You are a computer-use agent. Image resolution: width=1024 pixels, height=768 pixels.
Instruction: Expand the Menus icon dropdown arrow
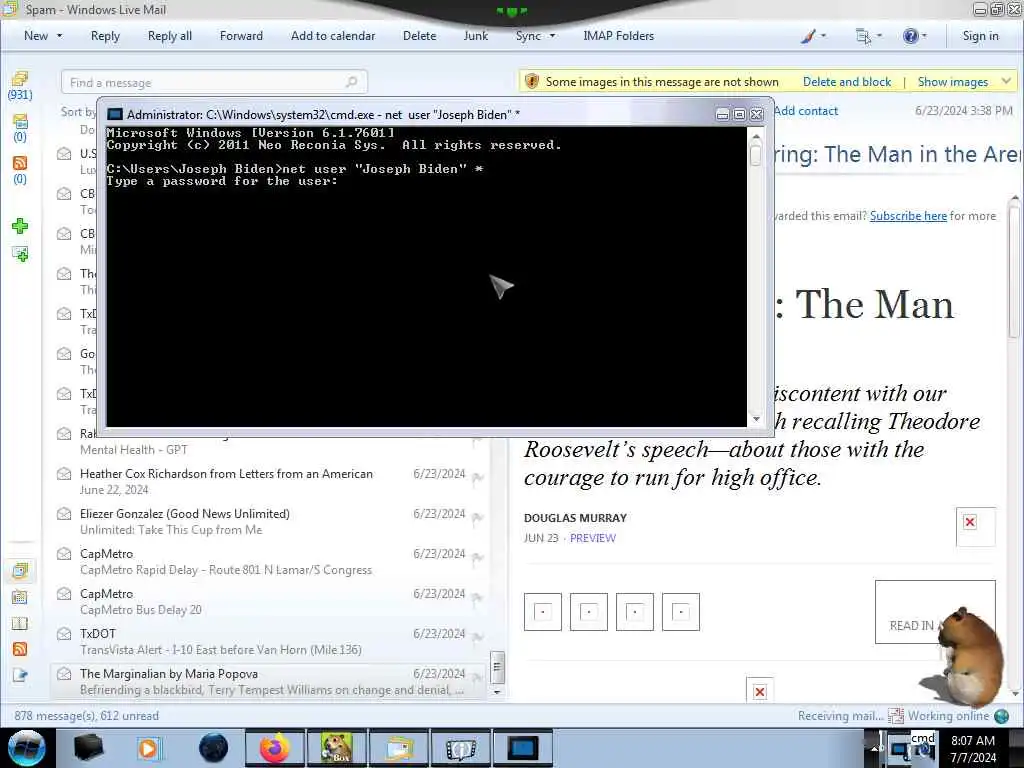879,36
